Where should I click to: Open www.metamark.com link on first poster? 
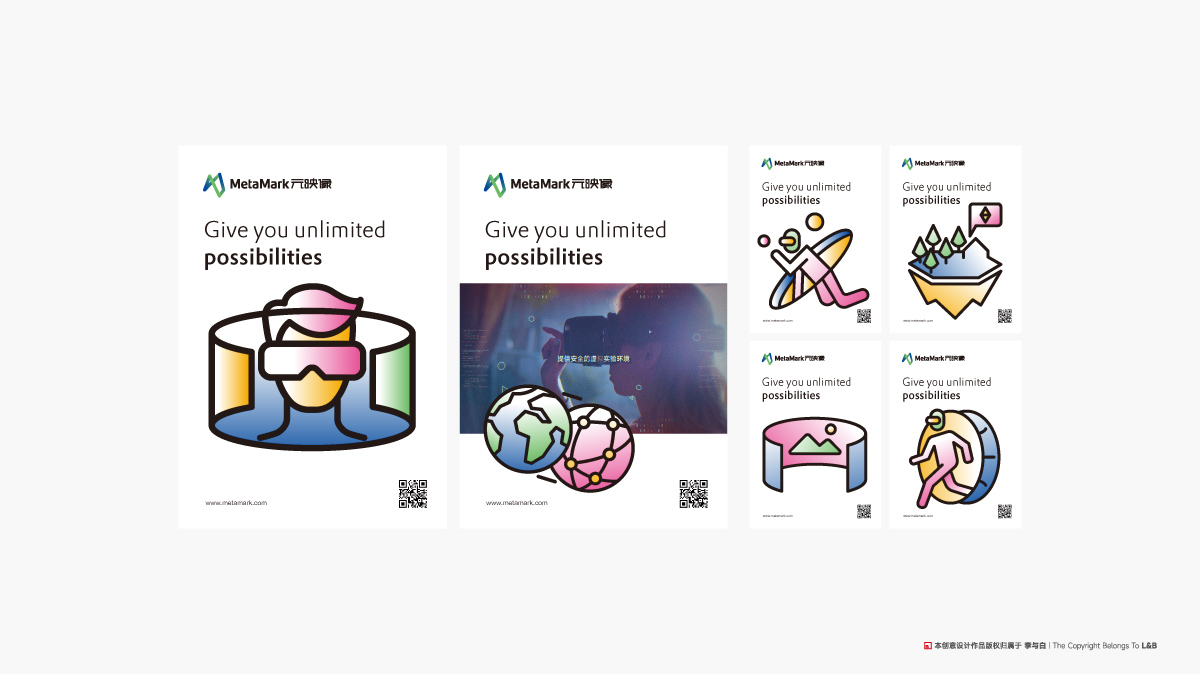click(236, 503)
